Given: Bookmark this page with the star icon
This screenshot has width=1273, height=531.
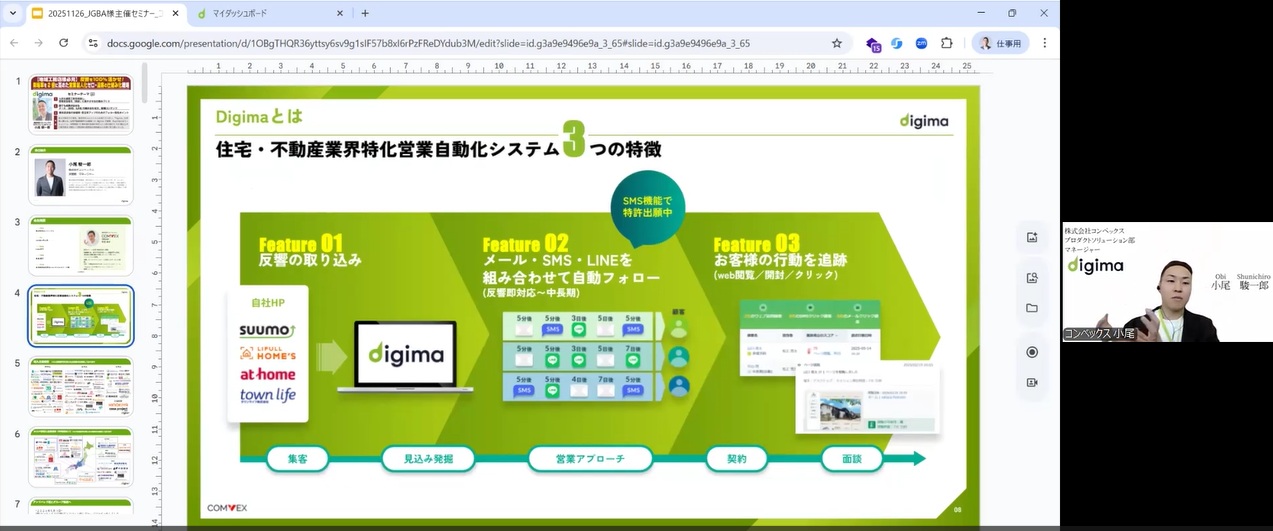Looking at the screenshot, I should [837, 43].
